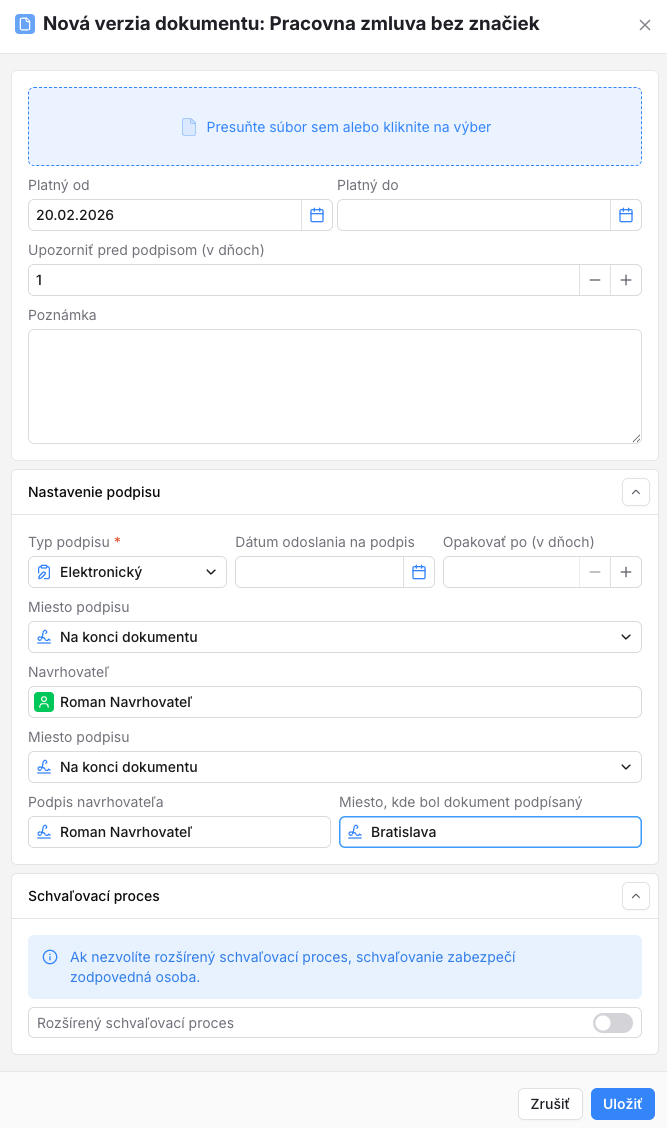Click the Uložiť button

pos(622,1104)
